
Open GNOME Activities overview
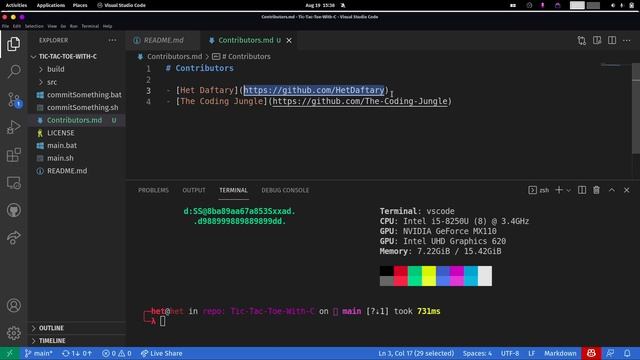coord(16,5)
